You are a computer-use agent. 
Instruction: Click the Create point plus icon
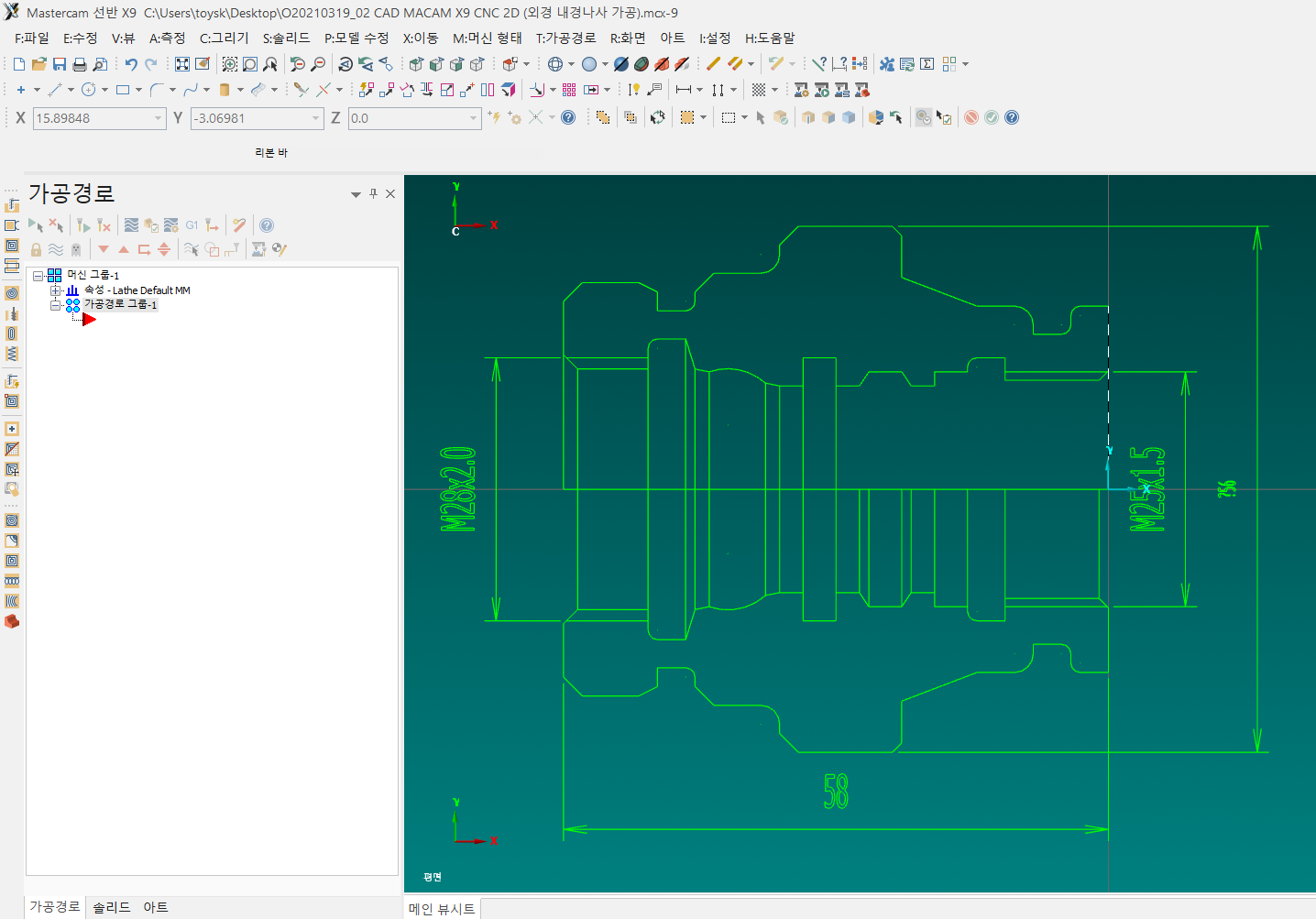coord(21,90)
